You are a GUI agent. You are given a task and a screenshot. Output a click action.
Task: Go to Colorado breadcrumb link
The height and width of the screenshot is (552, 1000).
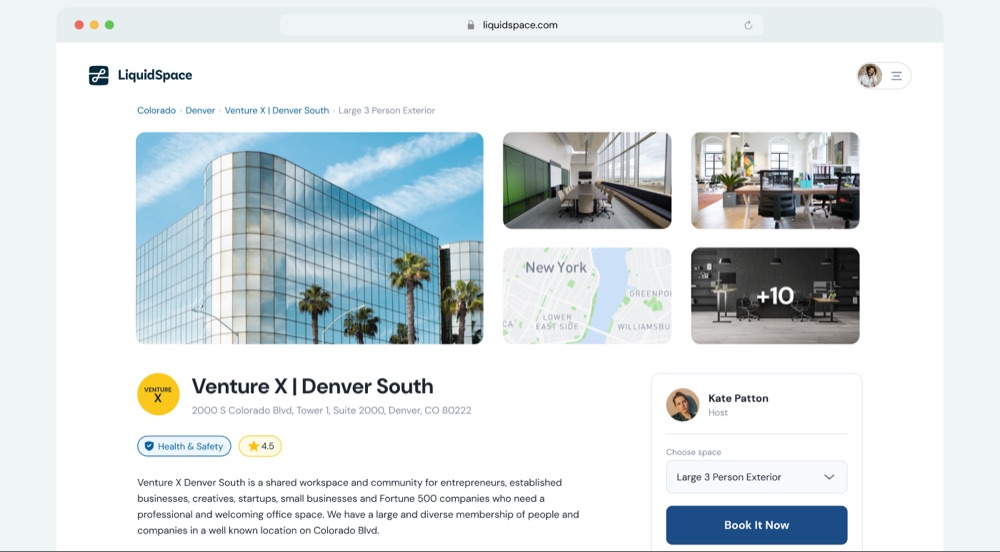[156, 110]
